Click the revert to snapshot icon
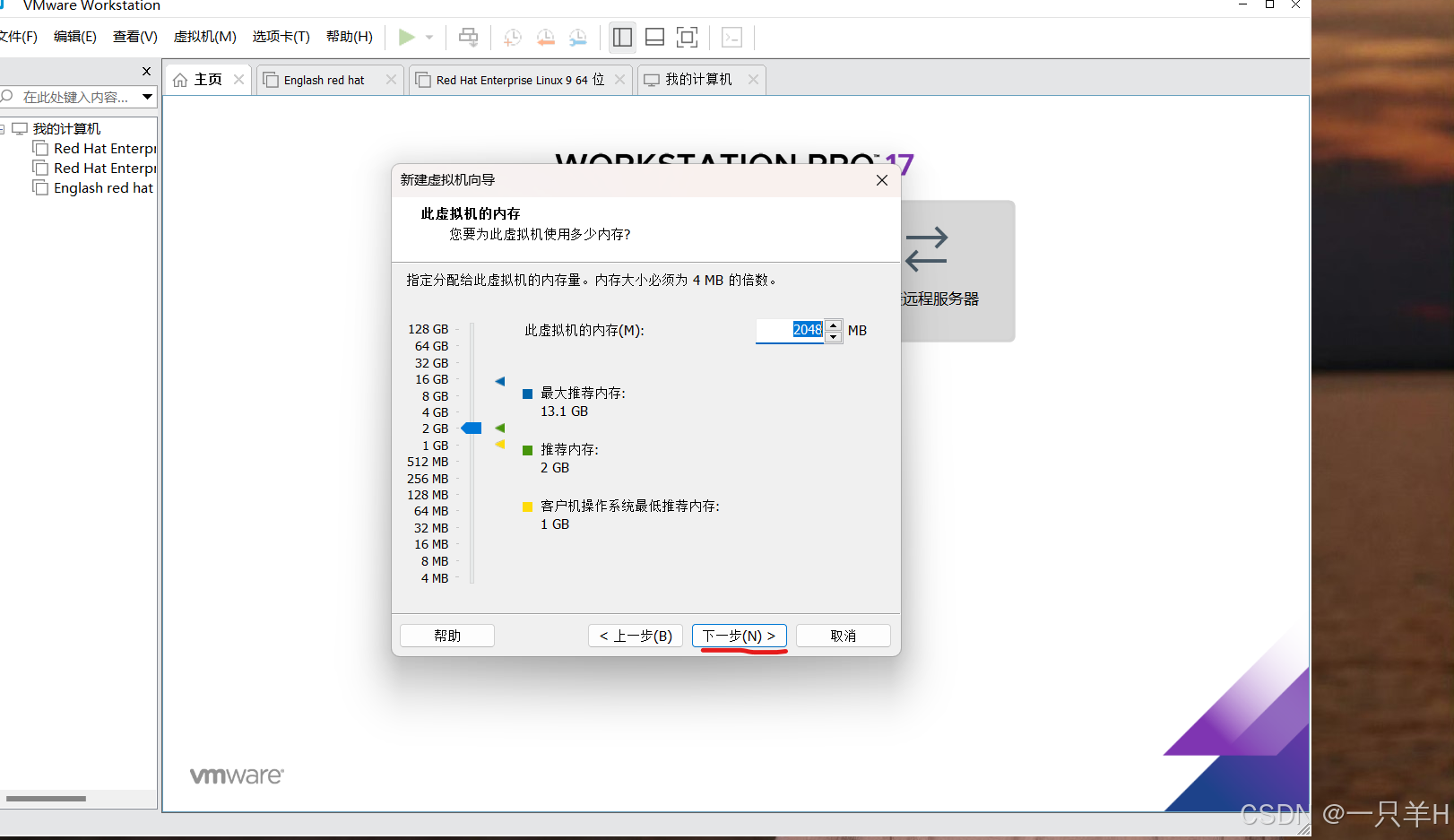The height and width of the screenshot is (840, 1454). click(545, 37)
